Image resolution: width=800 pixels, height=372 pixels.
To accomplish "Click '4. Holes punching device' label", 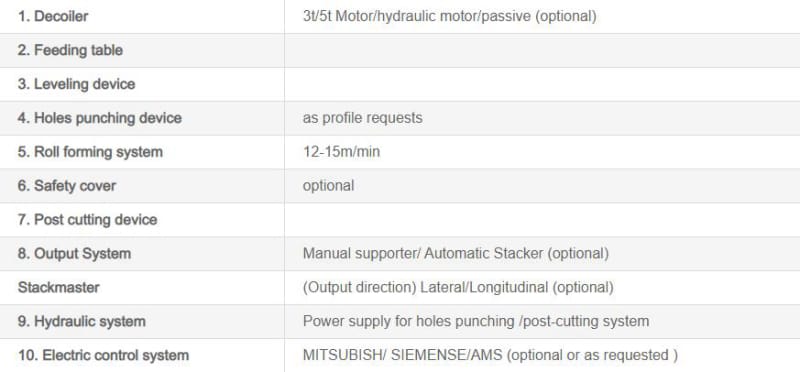I will [x=99, y=118].
